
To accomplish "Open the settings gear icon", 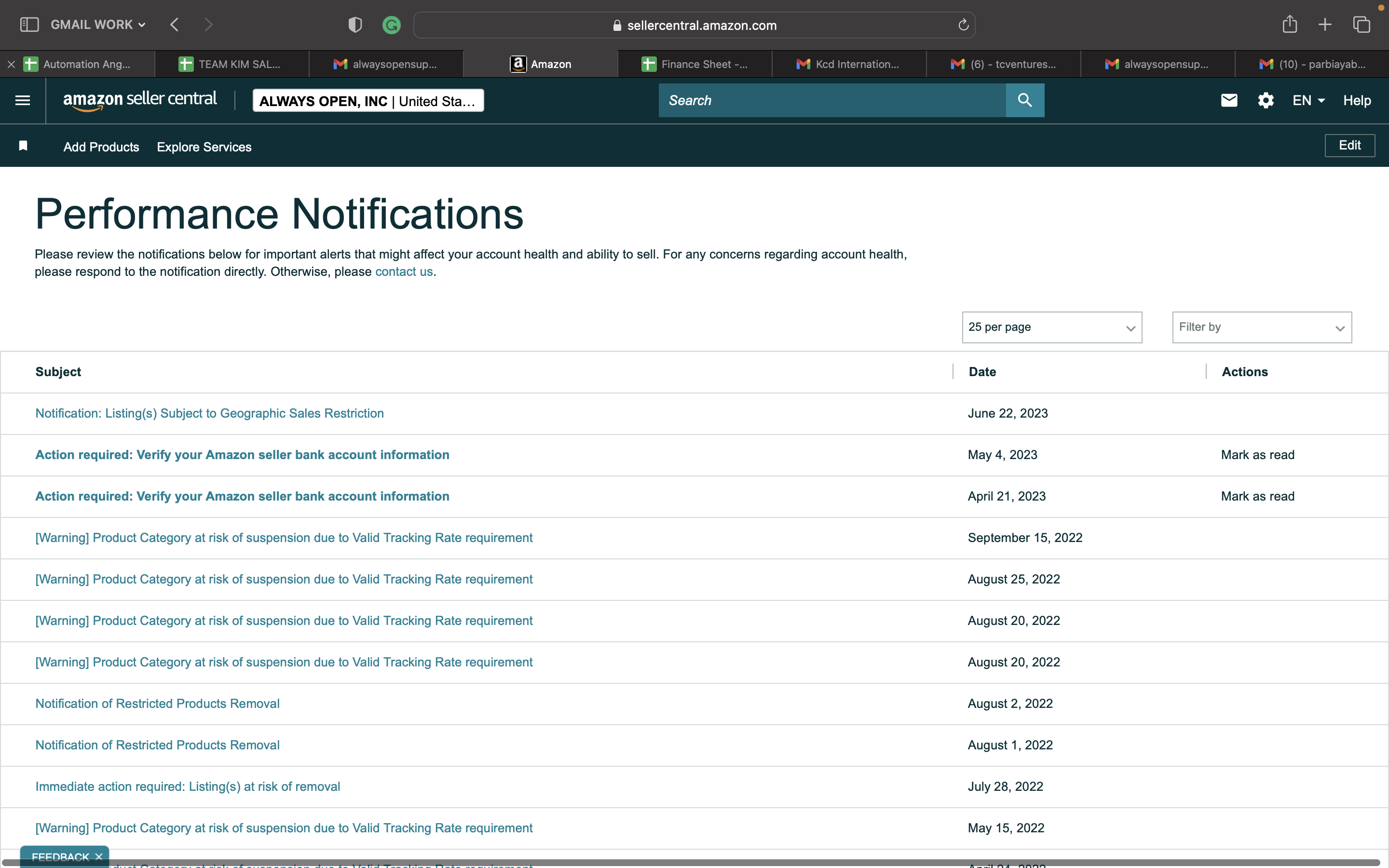I will tap(1266, 100).
